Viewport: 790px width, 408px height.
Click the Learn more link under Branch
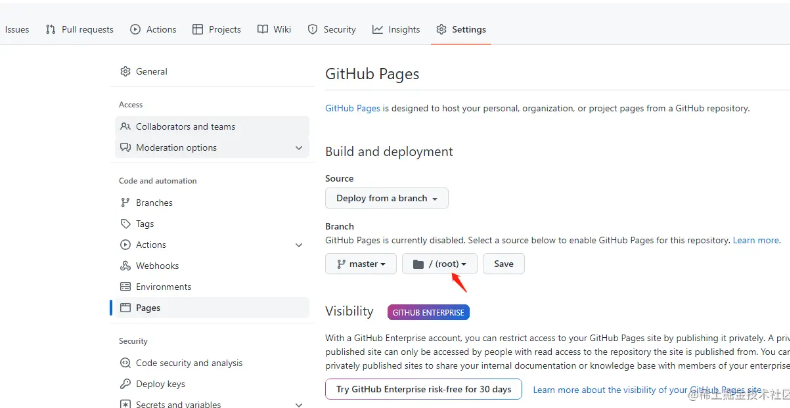coord(757,240)
